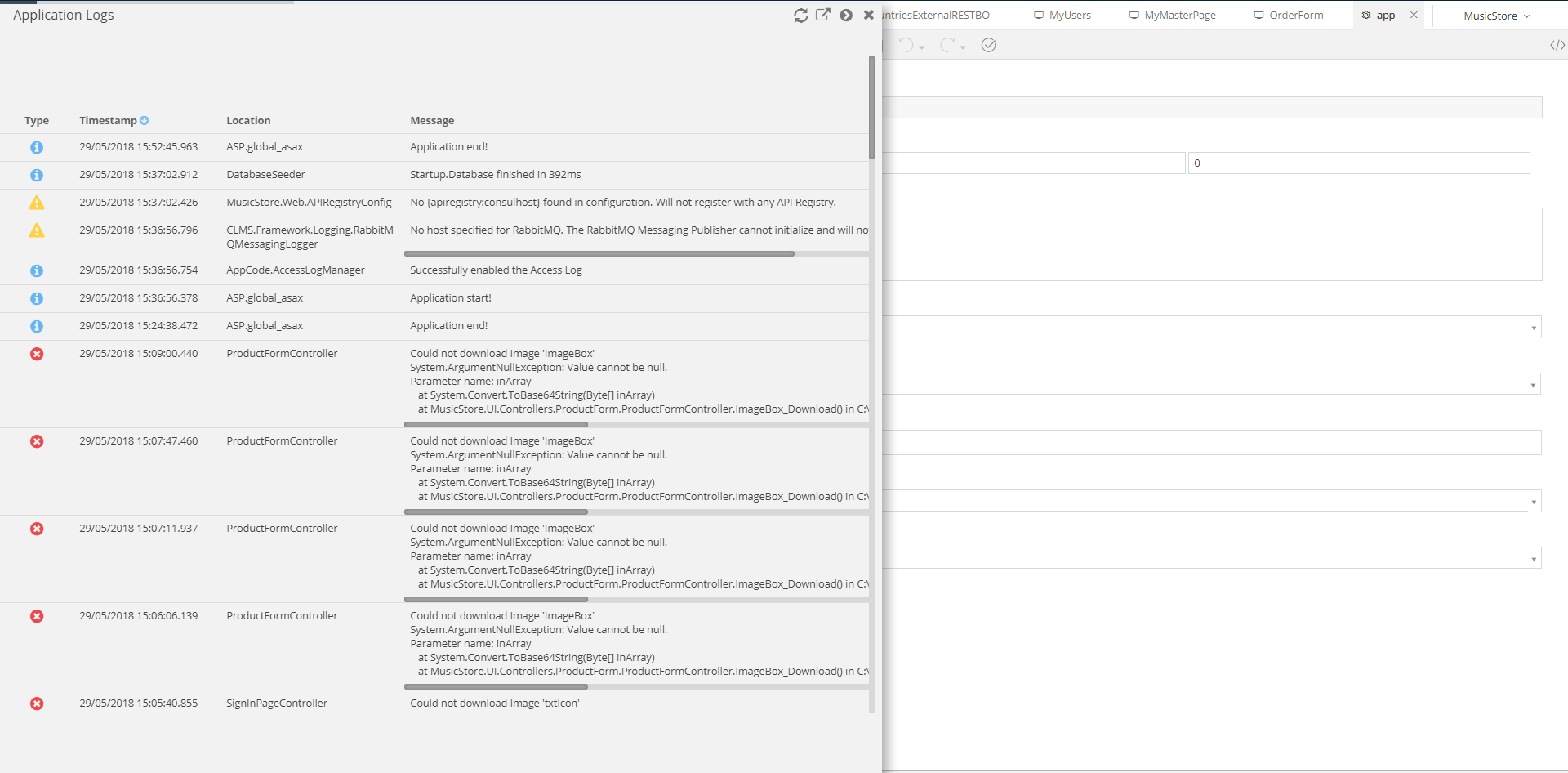Open the MusicStore dropdown menu

coord(1496,16)
